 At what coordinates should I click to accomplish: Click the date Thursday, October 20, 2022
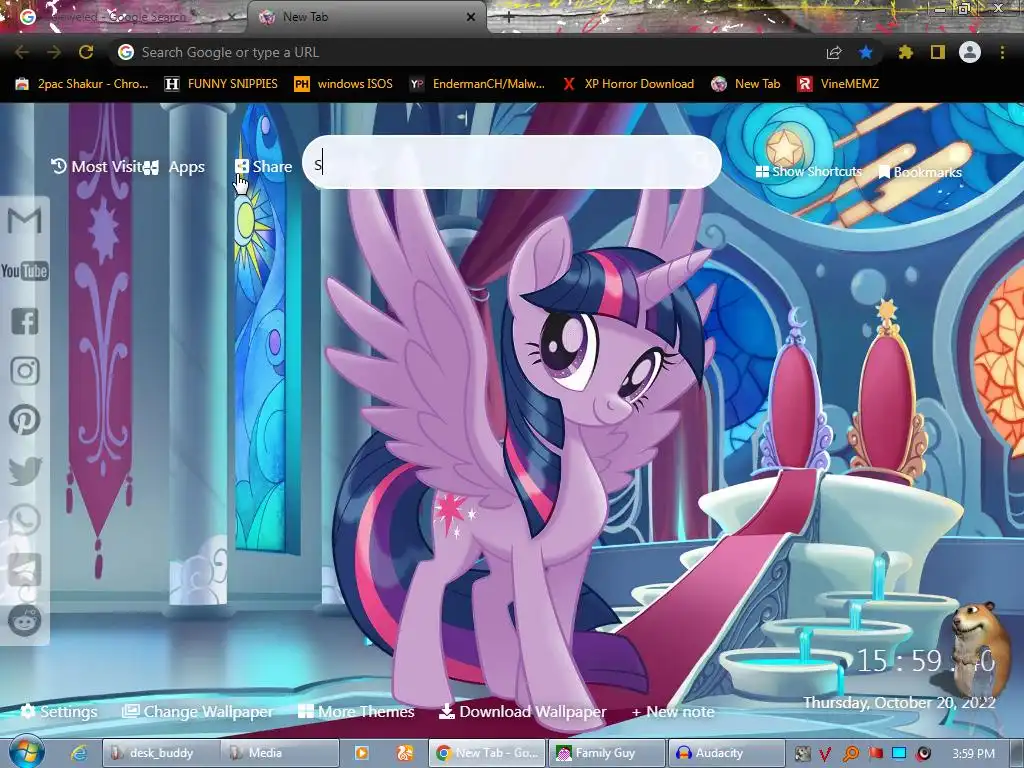899,703
